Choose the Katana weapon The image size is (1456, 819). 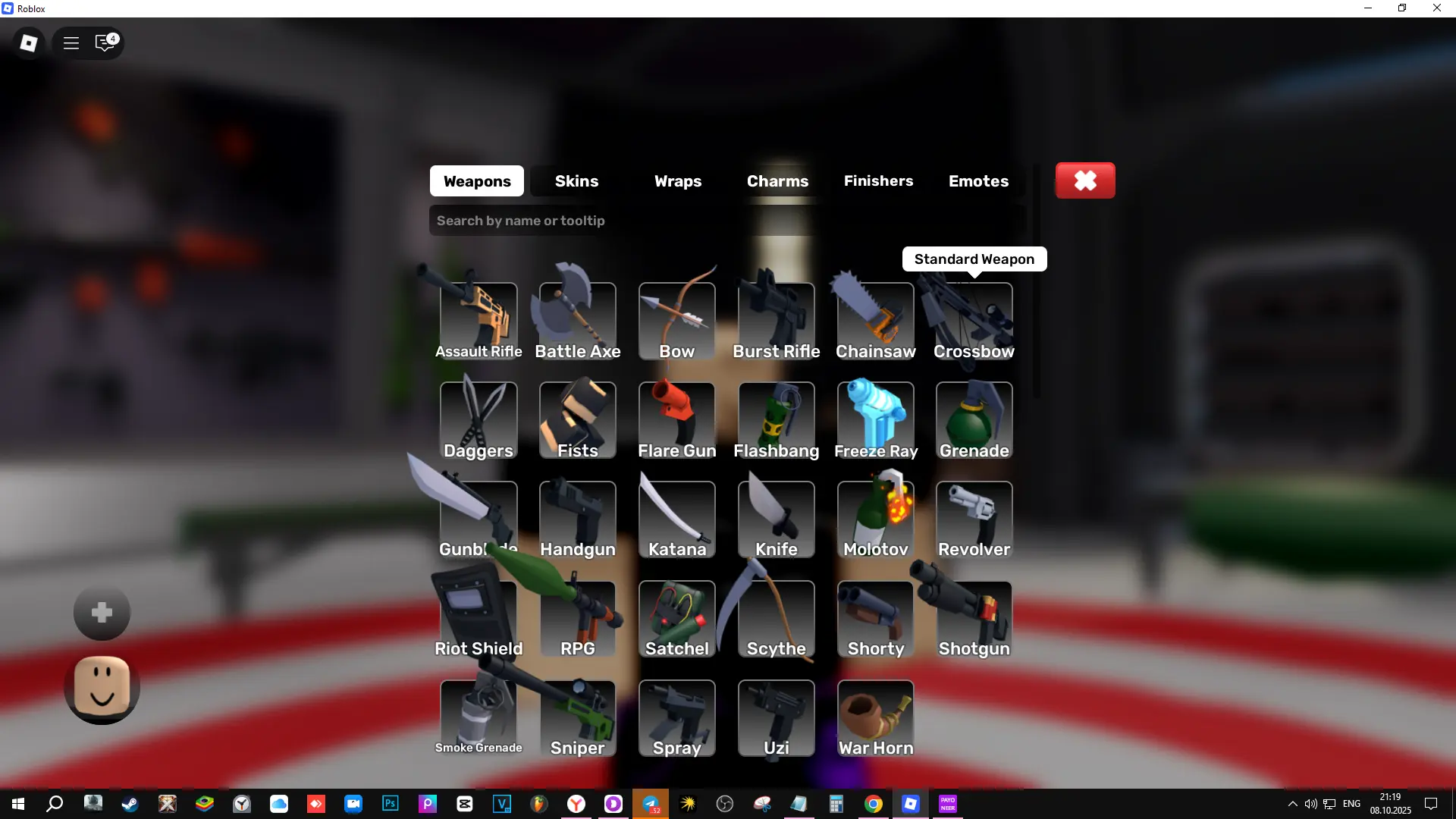pos(677,519)
